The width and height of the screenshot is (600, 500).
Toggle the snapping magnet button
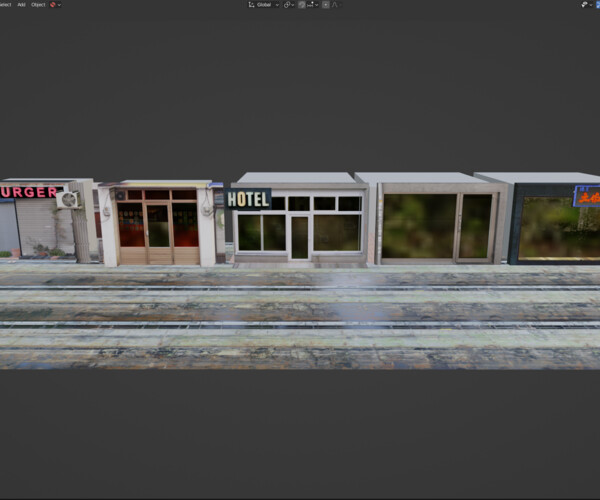[302, 5]
